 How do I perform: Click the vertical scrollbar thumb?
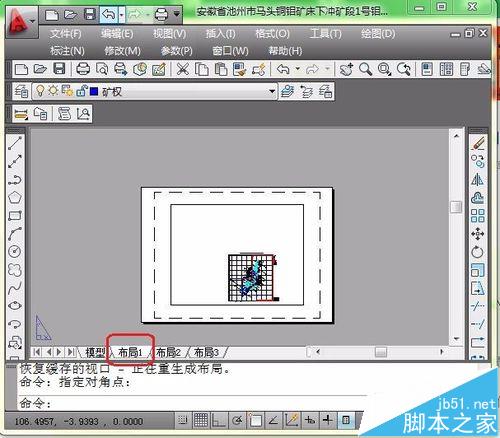456,207
